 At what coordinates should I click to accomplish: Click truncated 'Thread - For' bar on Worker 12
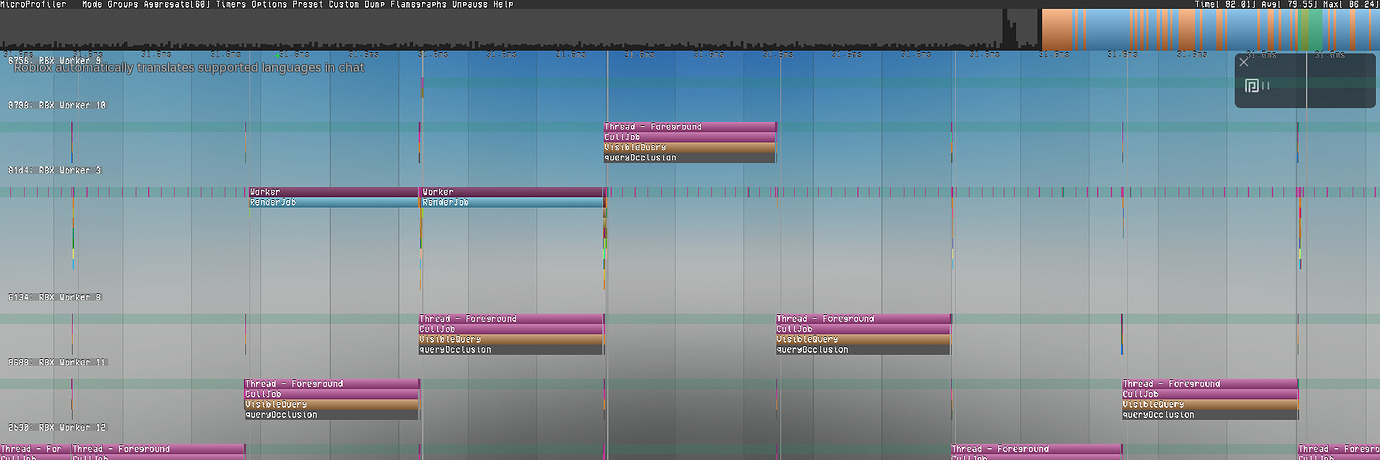pos(35,449)
